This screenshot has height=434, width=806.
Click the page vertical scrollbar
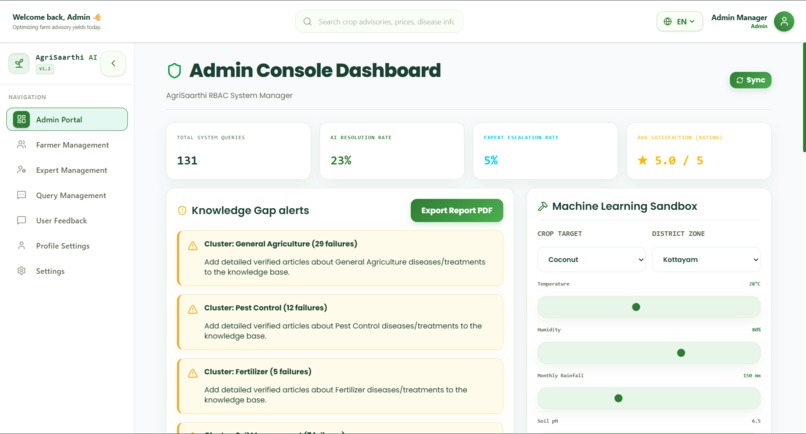pyautogui.click(x=803, y=97)
